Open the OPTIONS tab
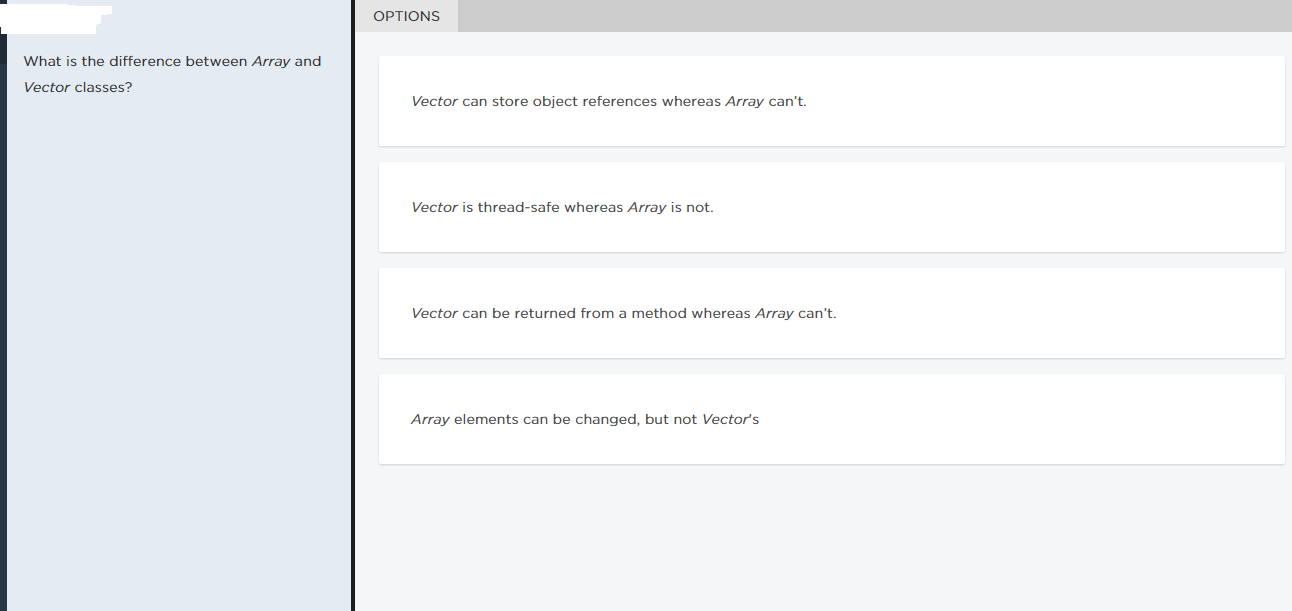This screenshot has height=611, width=1292. [406, 16]
